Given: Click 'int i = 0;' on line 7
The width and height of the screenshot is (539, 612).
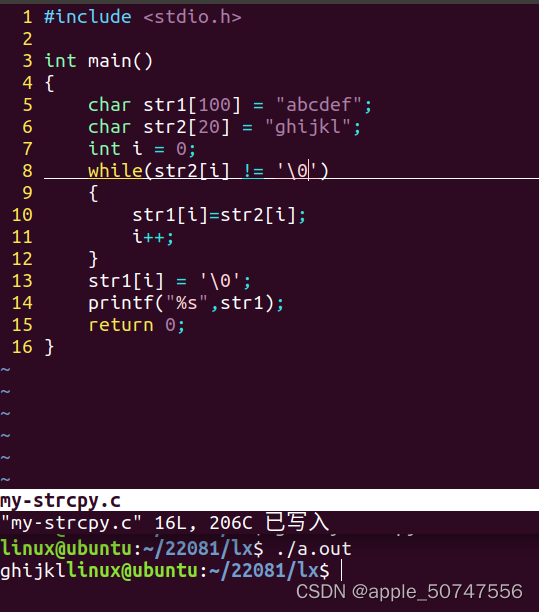Looking at the screenshot, I should pyautogui.click(x=142, y=149).
